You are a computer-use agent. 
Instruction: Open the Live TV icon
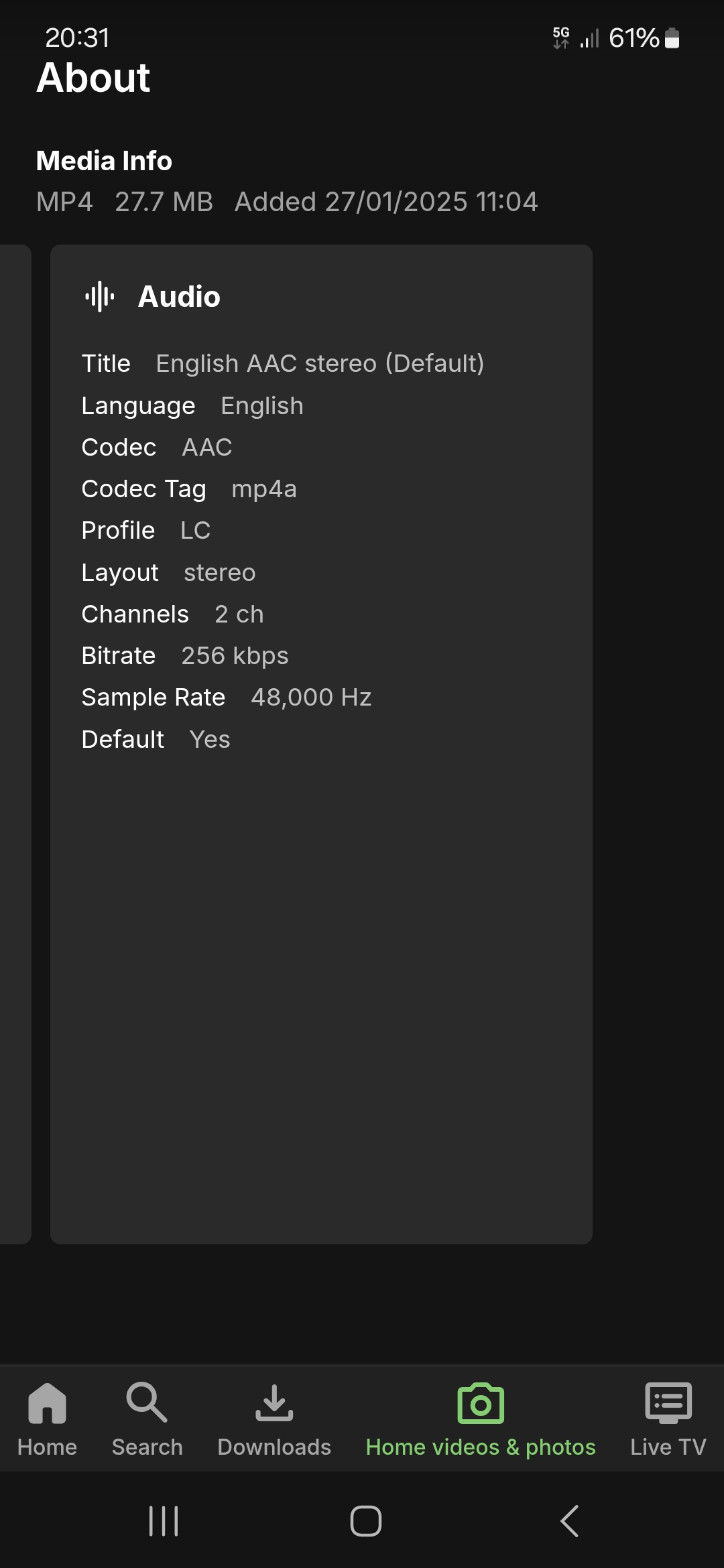click(x=668, y=1402)
